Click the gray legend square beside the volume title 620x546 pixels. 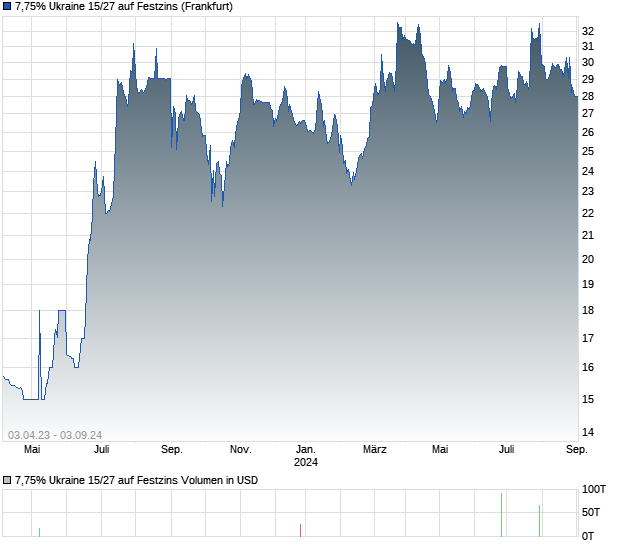pos(7,480)
